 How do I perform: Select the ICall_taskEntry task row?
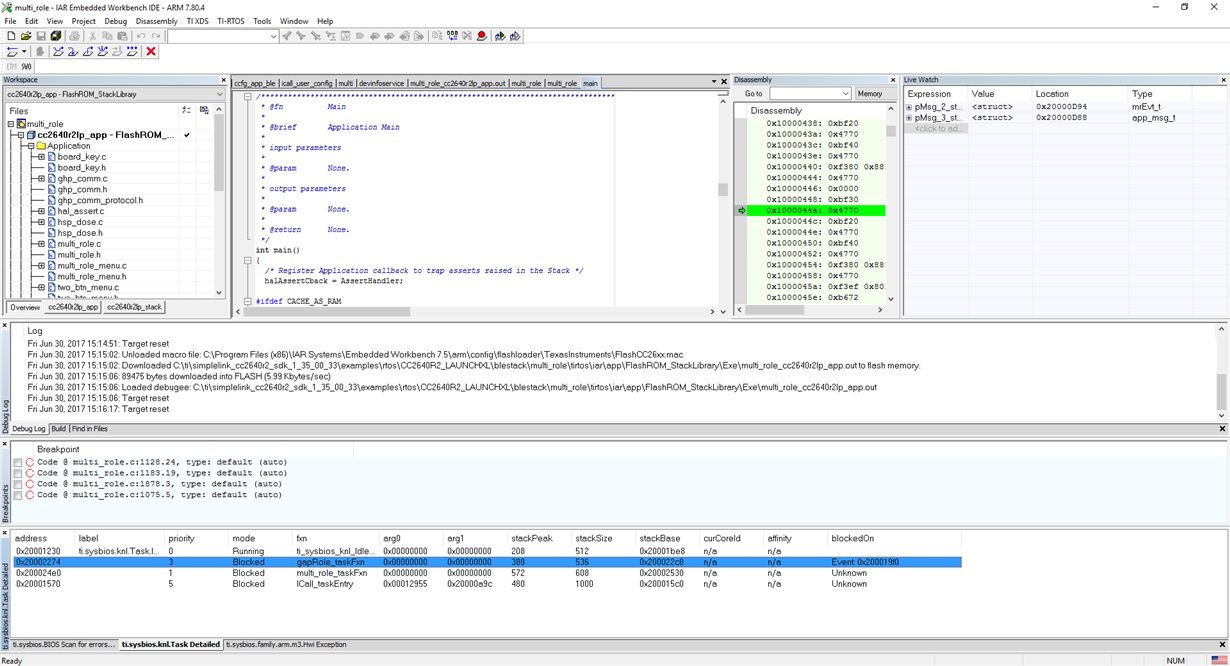tap(487, 584)
